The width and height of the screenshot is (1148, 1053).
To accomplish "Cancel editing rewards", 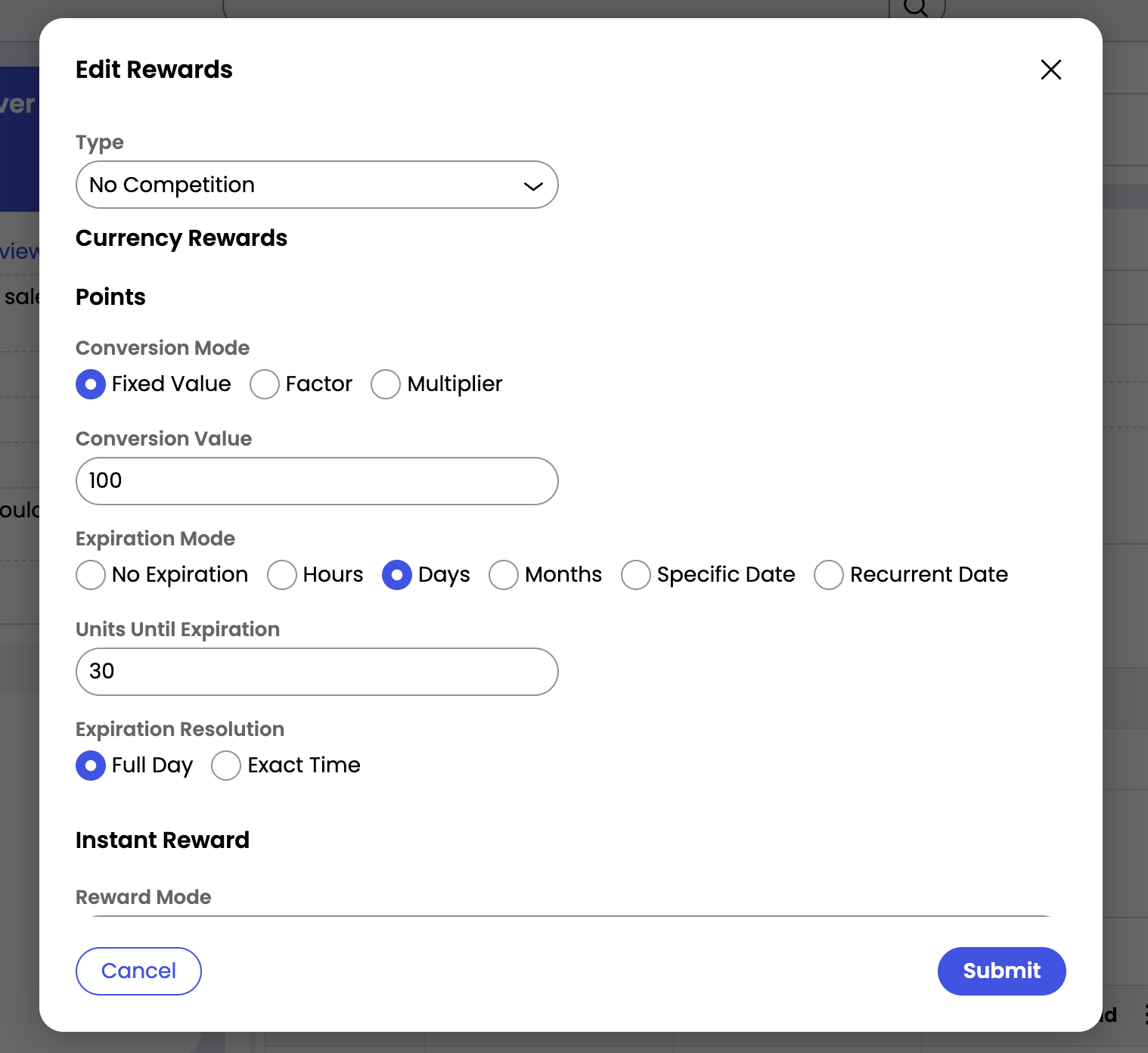I will point(138,971).
